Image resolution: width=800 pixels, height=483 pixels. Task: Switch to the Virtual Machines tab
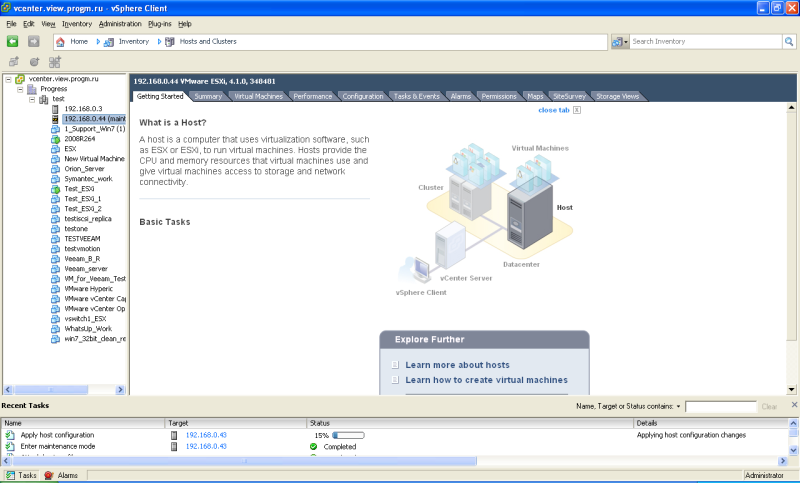tap(258, 96)
